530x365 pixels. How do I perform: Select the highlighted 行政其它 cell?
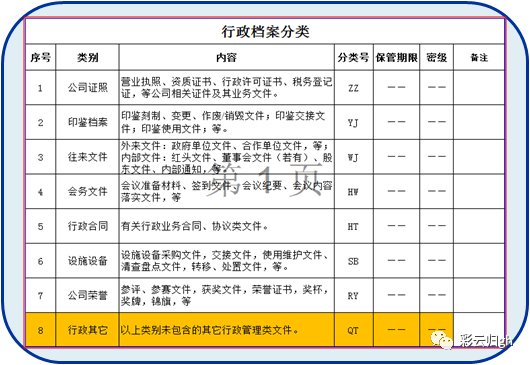click(88, 330)
